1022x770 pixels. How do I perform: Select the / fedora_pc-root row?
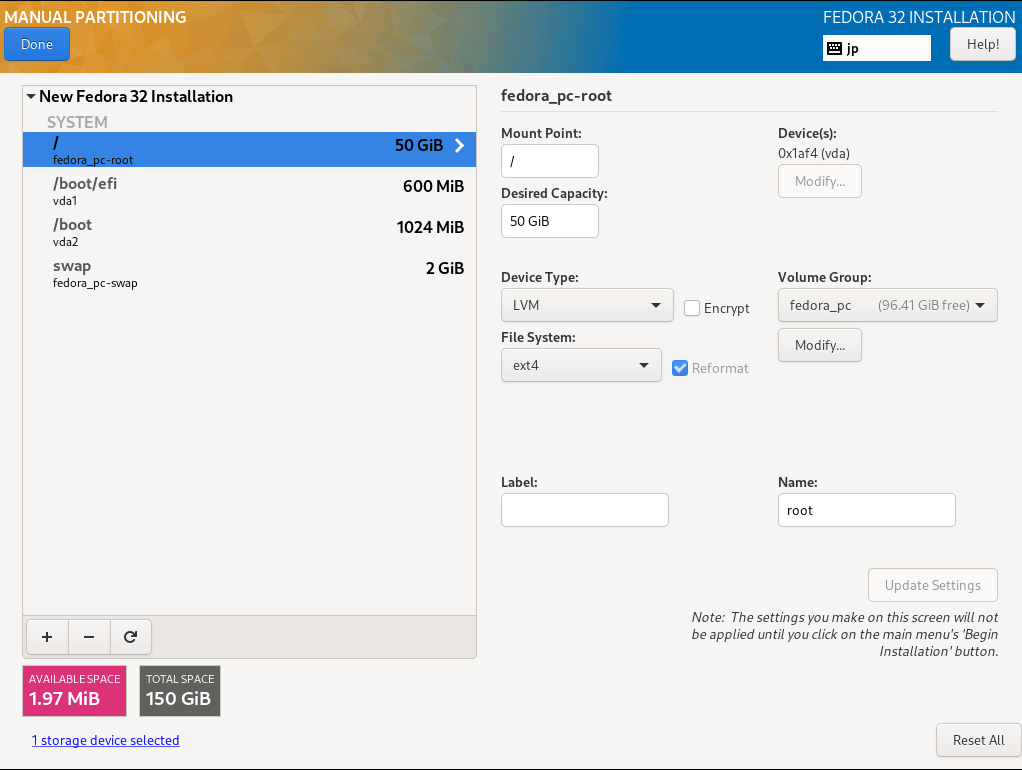[x=250, y=149]
